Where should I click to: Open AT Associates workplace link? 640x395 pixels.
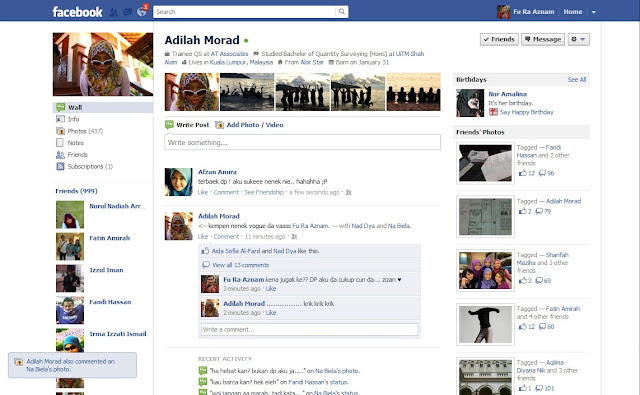pyautogui.click(x=229, y=53)
